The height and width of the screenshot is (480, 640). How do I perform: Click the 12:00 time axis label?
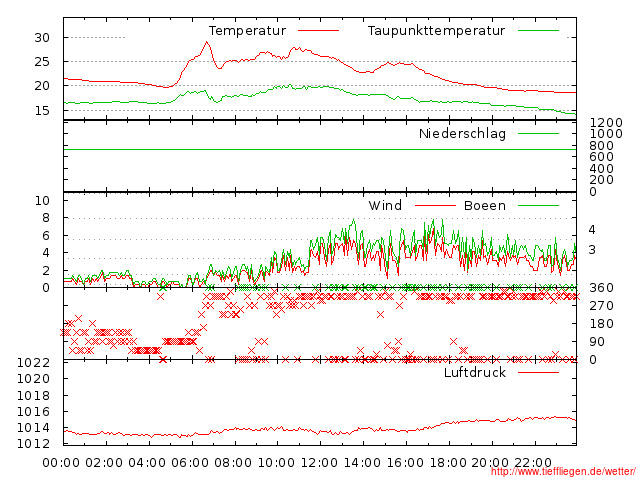point(319,463)
